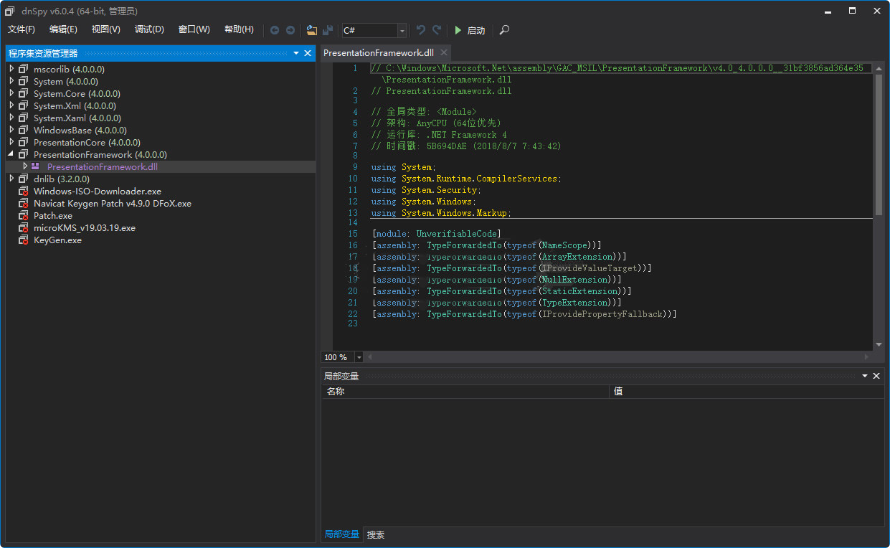892x551 pixels.
Task: Click the Navigate Forward arrow in toolbar
Action: tap(290, 30)
